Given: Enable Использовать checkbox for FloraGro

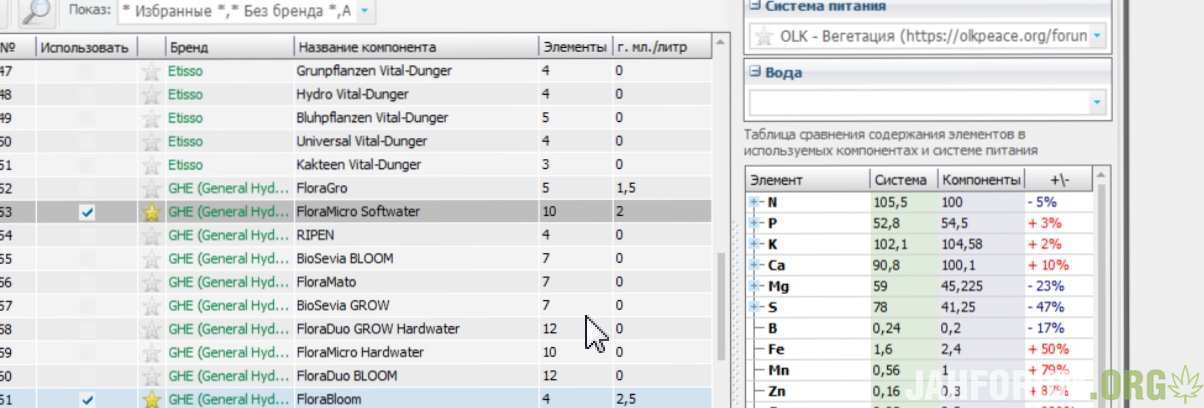Looking at the screenshot, I should tap(87, 189).
